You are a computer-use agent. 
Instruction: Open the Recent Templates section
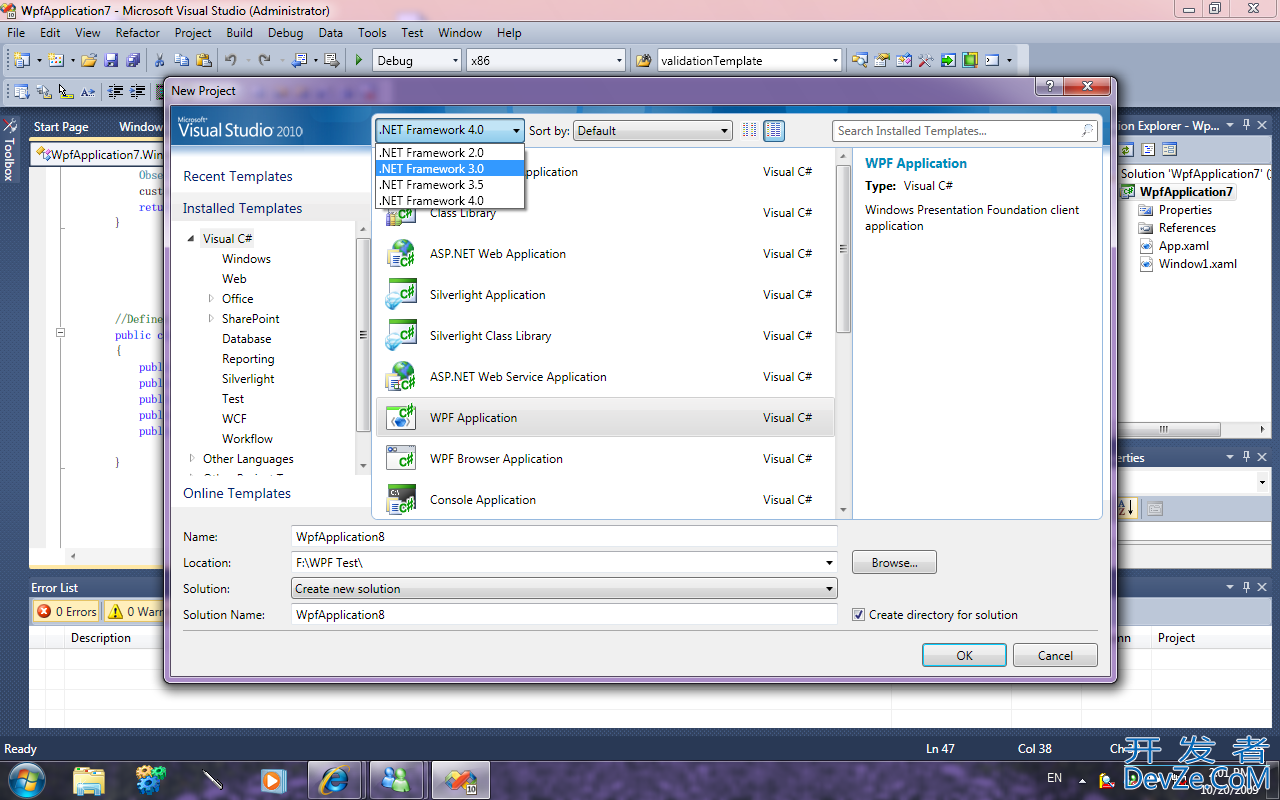point(238,176)
